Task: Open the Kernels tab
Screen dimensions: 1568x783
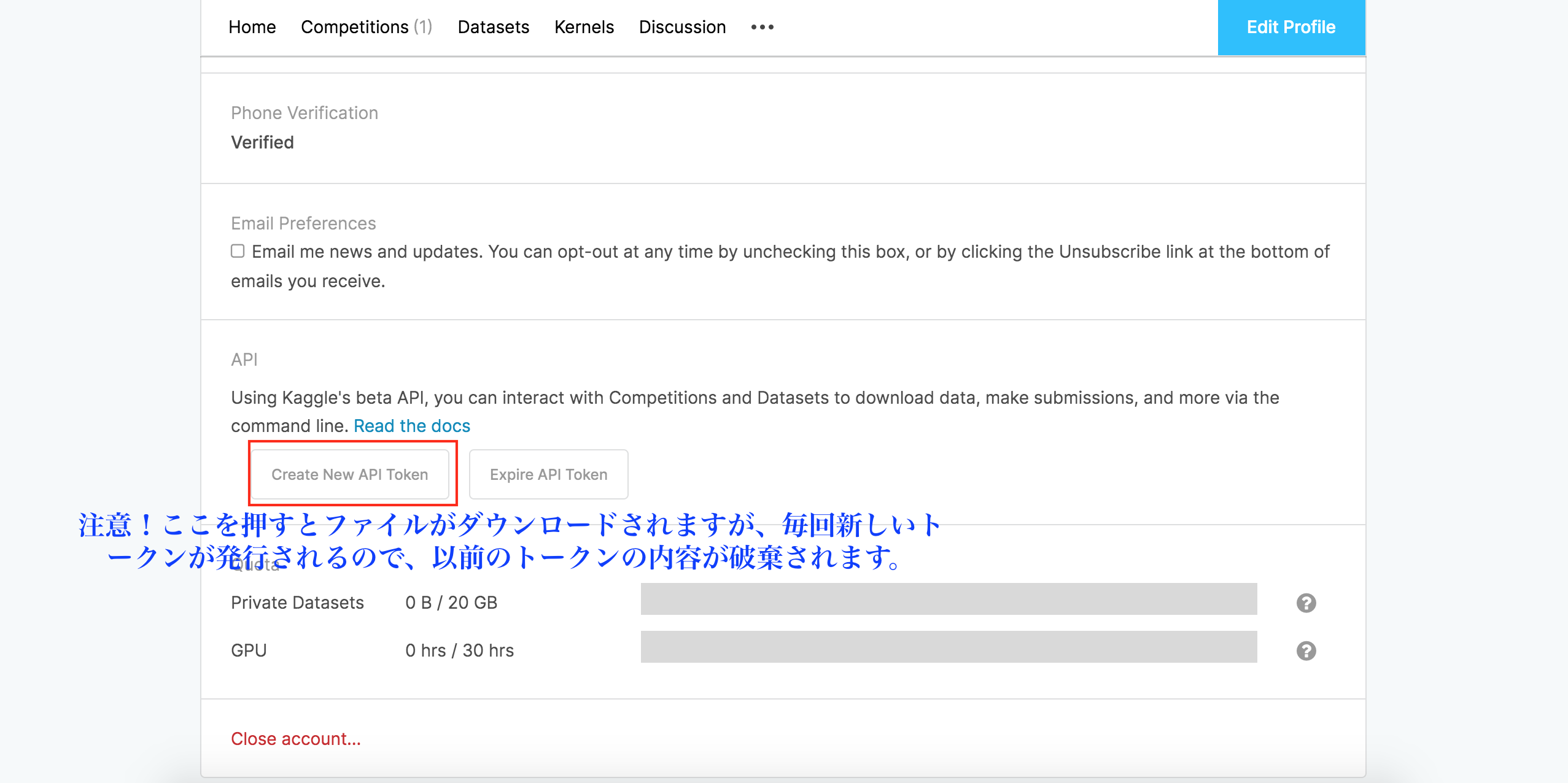Action: pos(583,27)
